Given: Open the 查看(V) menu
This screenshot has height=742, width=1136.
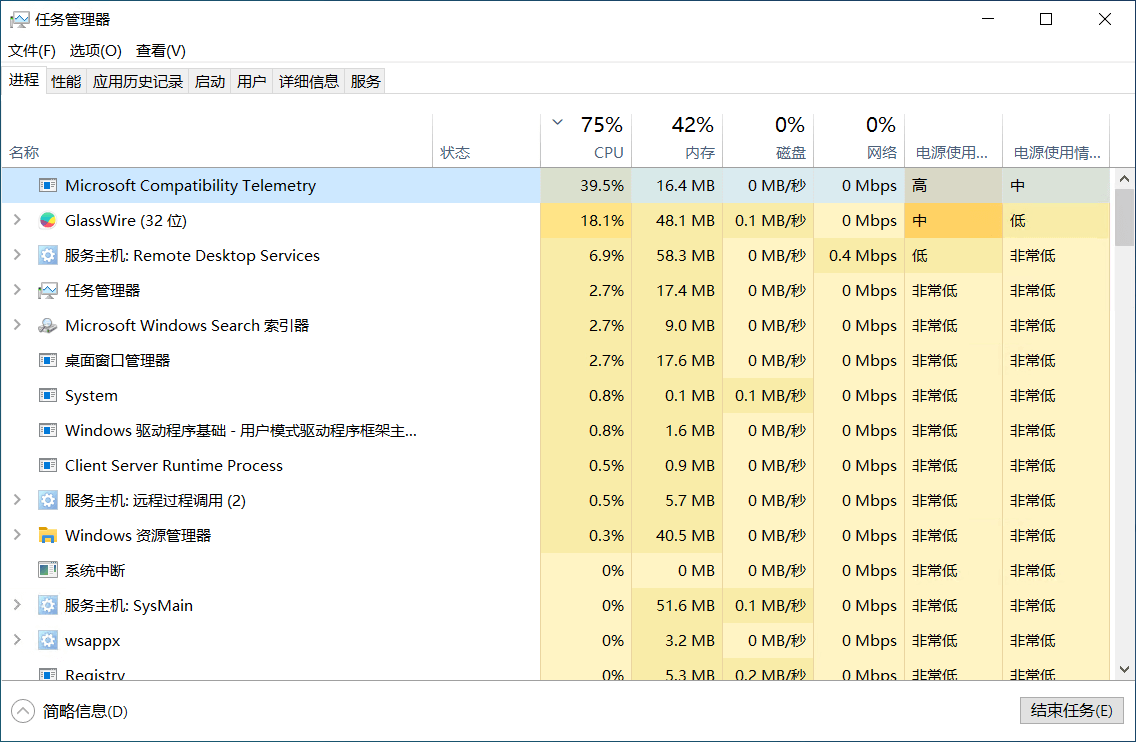Looking at the screenshot, I should pyautogui.click(x=161, y=51).
